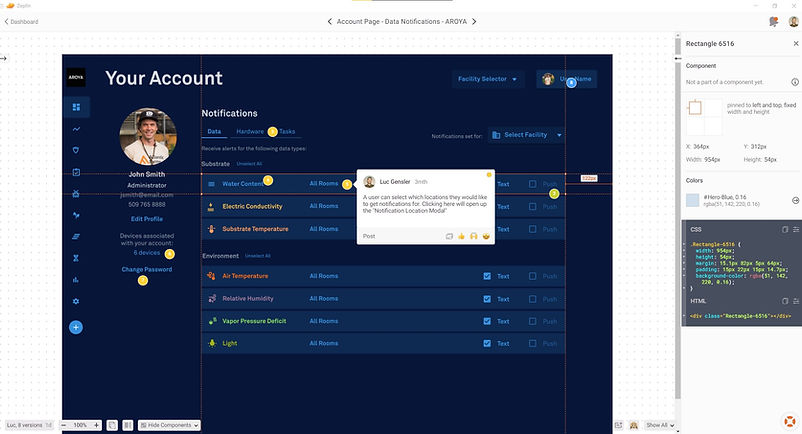
Task: Enable Push checkbox for Water Content
Action: (x=532, y=184)
